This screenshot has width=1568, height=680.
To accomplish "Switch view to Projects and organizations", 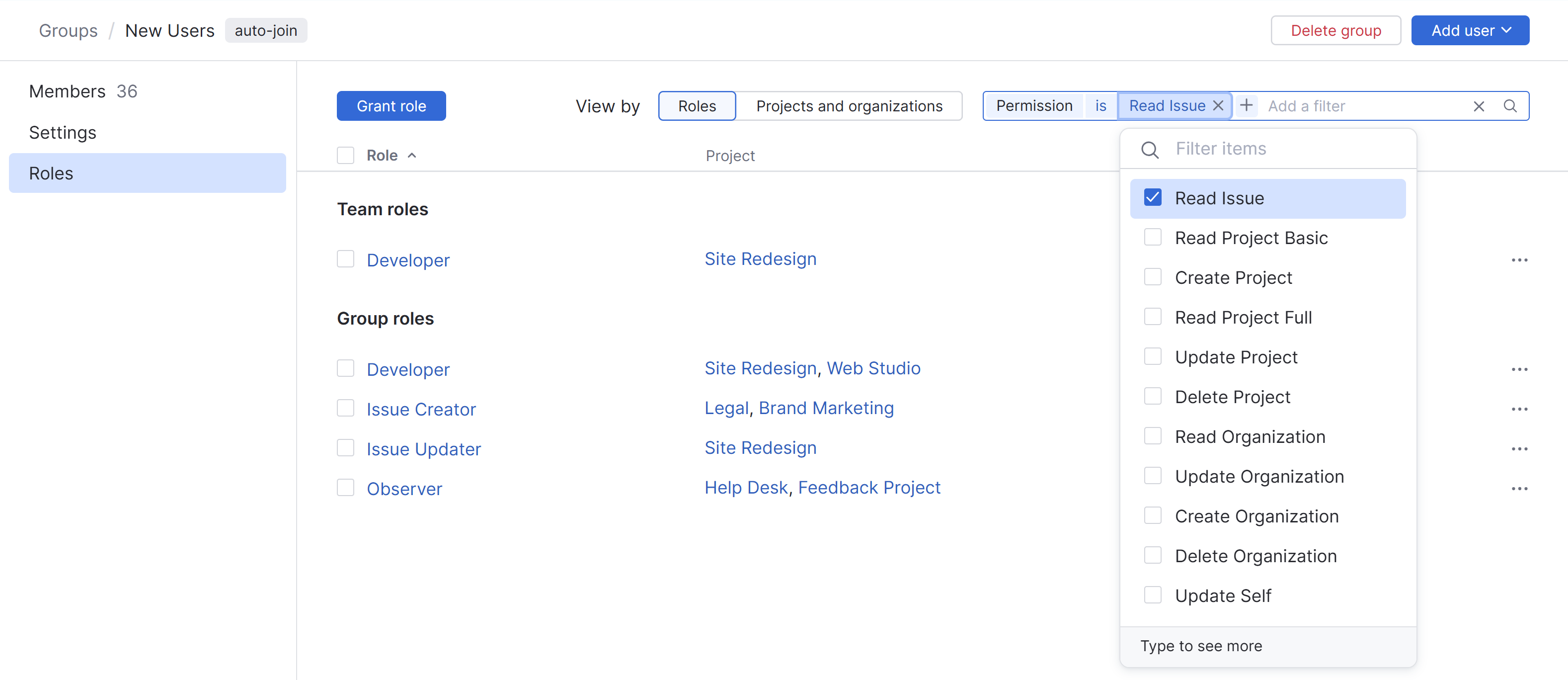I will (x=849, y=106).
